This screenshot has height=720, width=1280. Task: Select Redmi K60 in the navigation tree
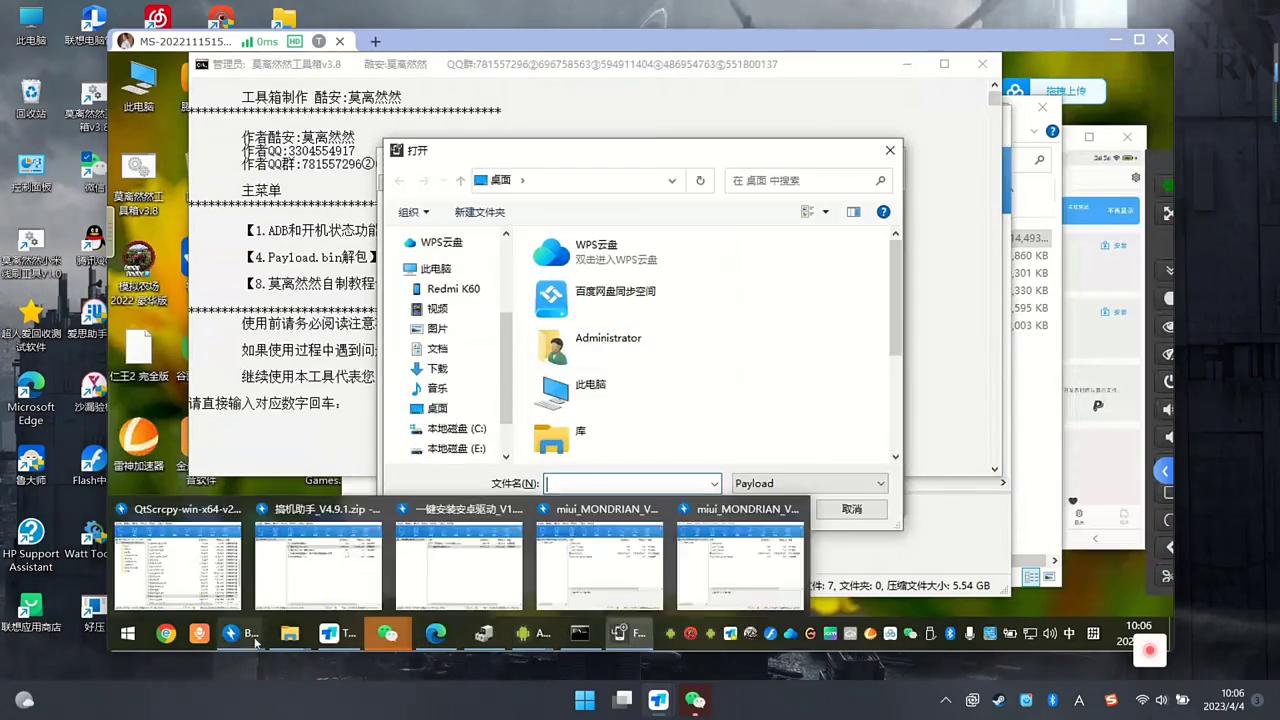(453, 289)
